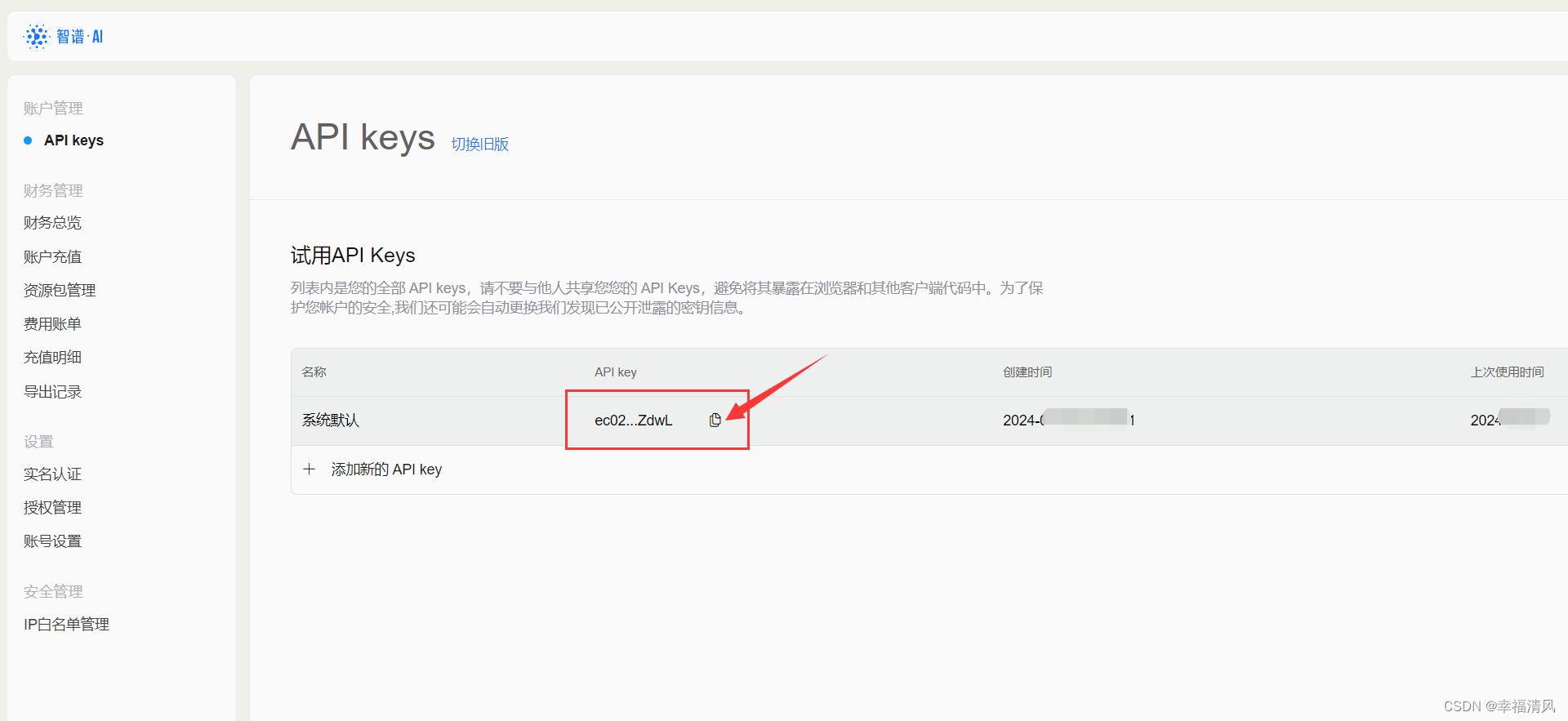This screenshot has width=1568, height=721.
Task: Click the 上次使用时间 column header
Action: click(1508, 372)
